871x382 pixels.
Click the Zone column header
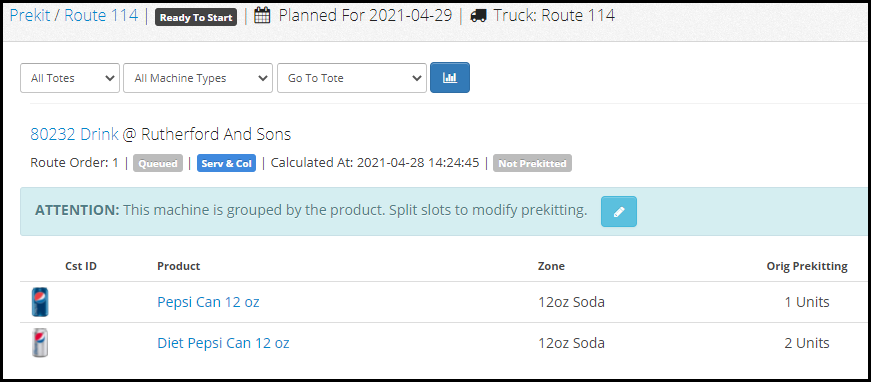551,266
